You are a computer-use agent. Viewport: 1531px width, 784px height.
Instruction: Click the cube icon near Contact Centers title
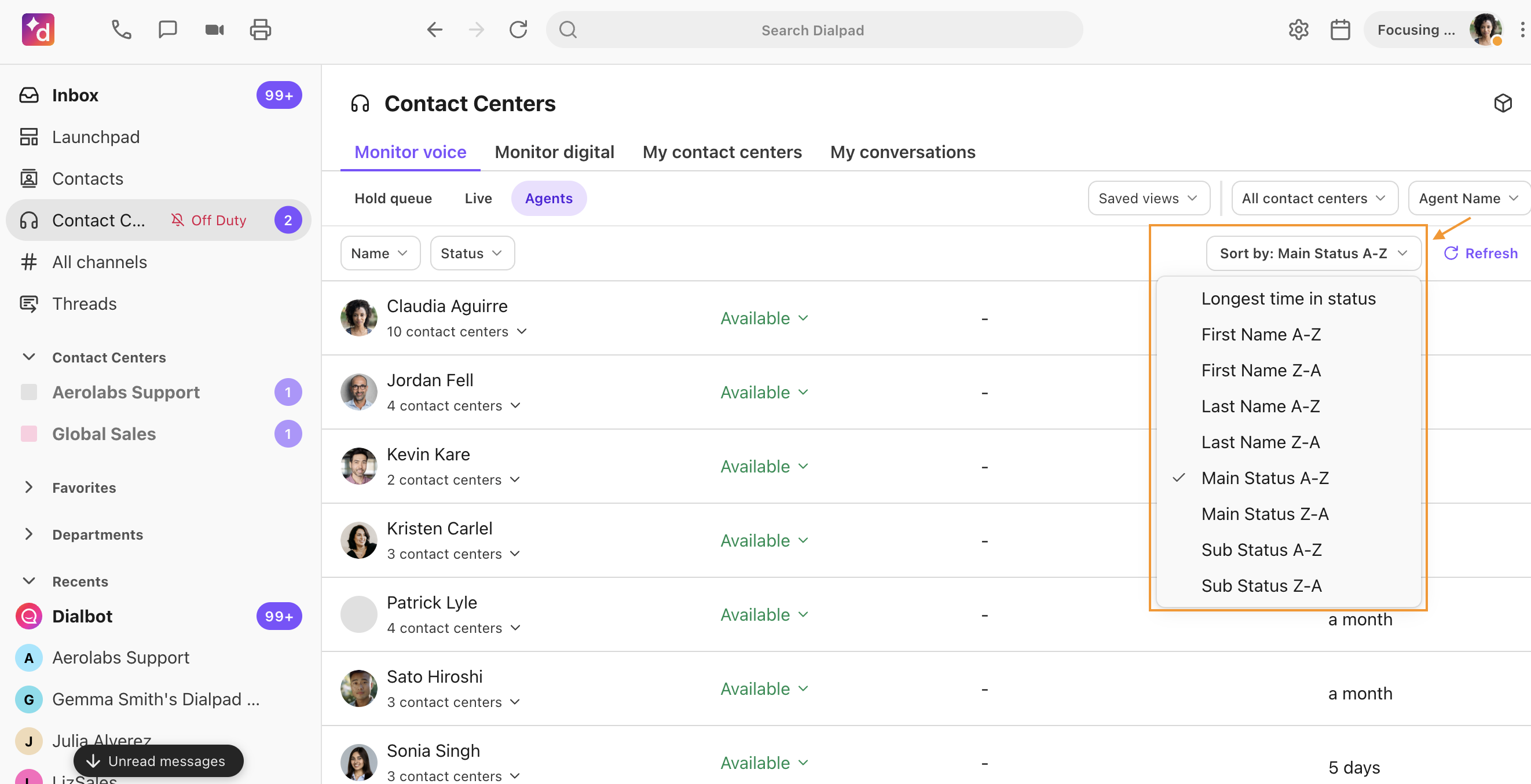coord(1503,104)
